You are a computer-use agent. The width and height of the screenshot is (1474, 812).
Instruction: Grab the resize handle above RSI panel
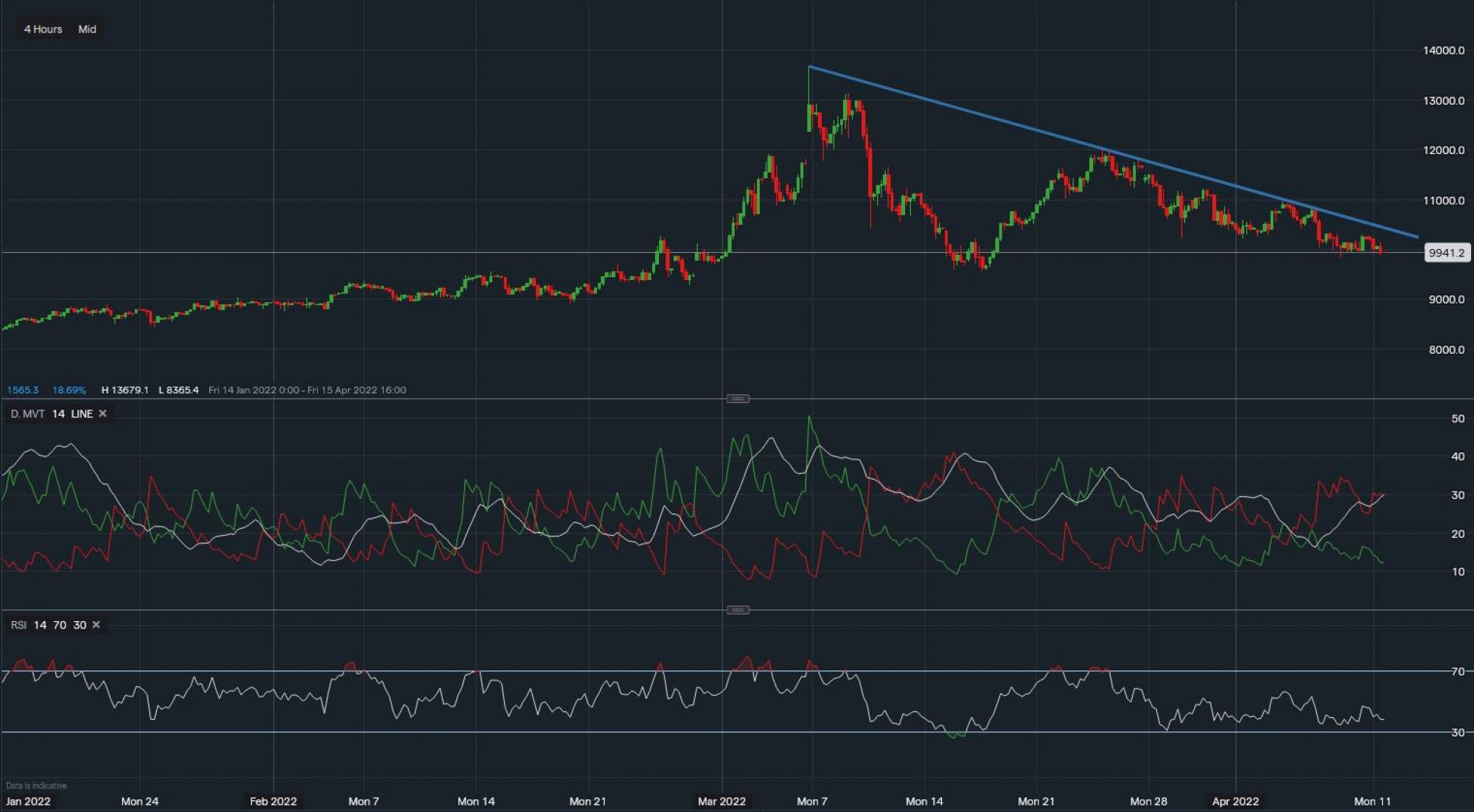coord(738,610)
